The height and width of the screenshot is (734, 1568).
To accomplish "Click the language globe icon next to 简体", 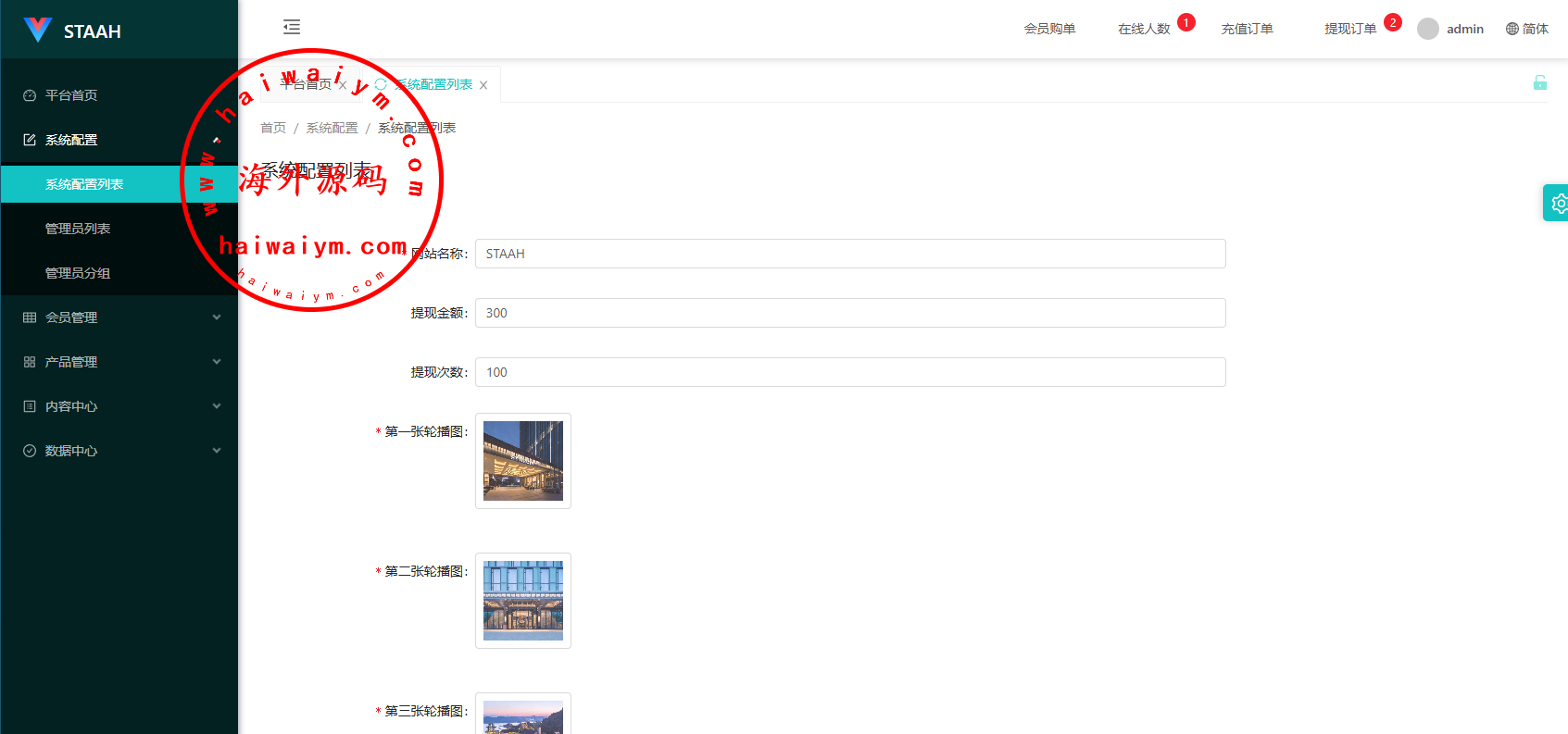I will point(1512,29).
